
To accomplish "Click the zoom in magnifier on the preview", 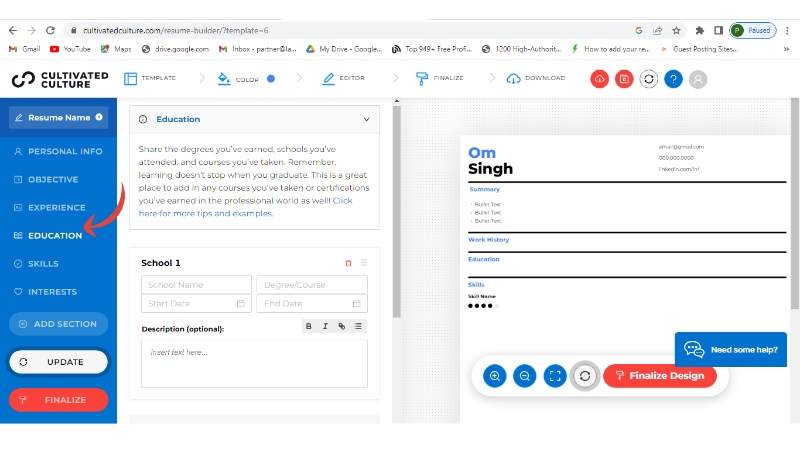I will pos(494,376).
